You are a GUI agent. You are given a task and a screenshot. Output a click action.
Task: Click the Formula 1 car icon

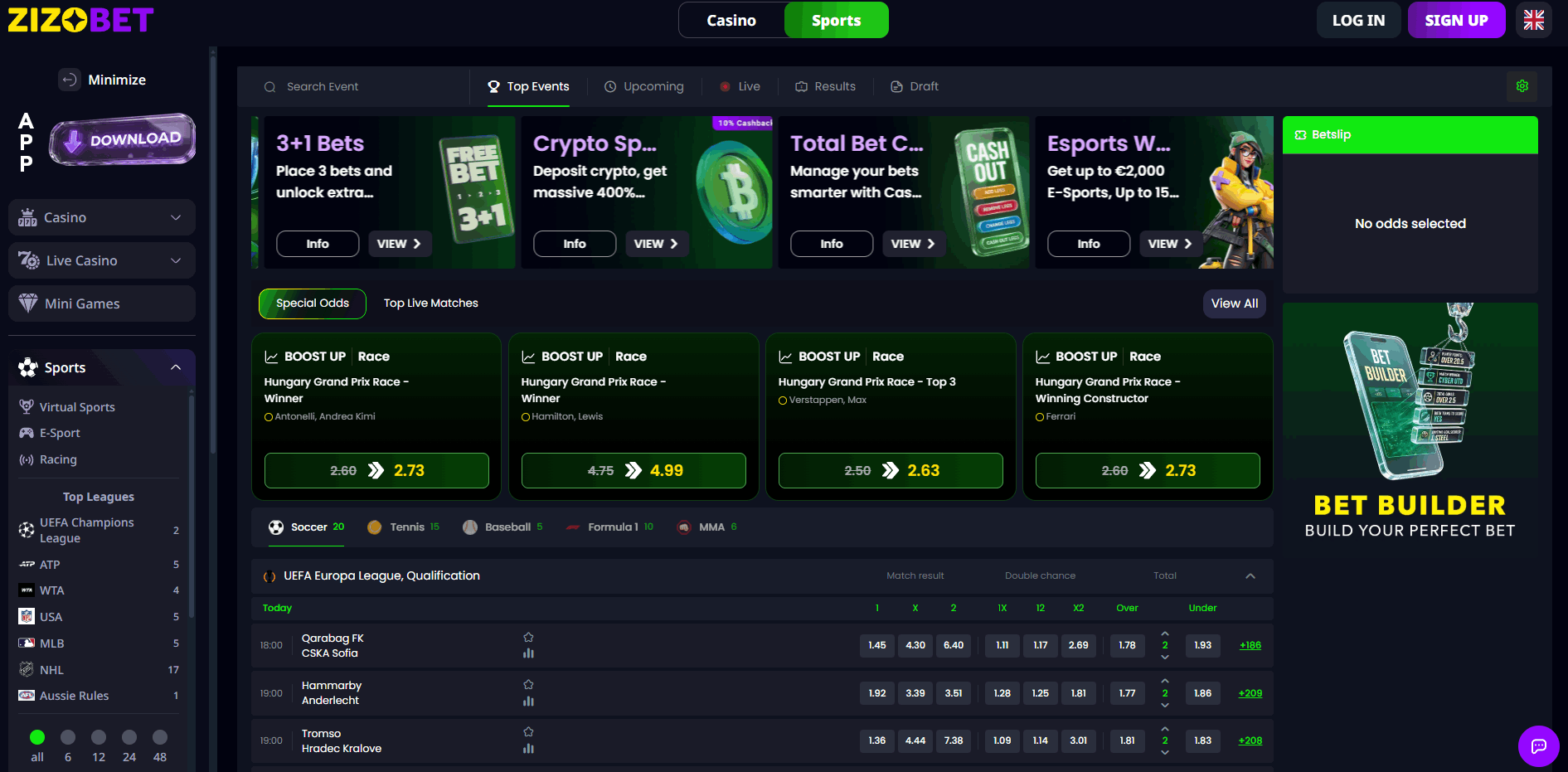coord(572,527)
